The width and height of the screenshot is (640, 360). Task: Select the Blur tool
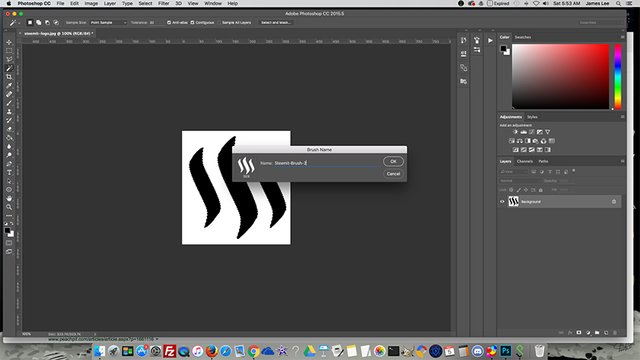[9, 147]
